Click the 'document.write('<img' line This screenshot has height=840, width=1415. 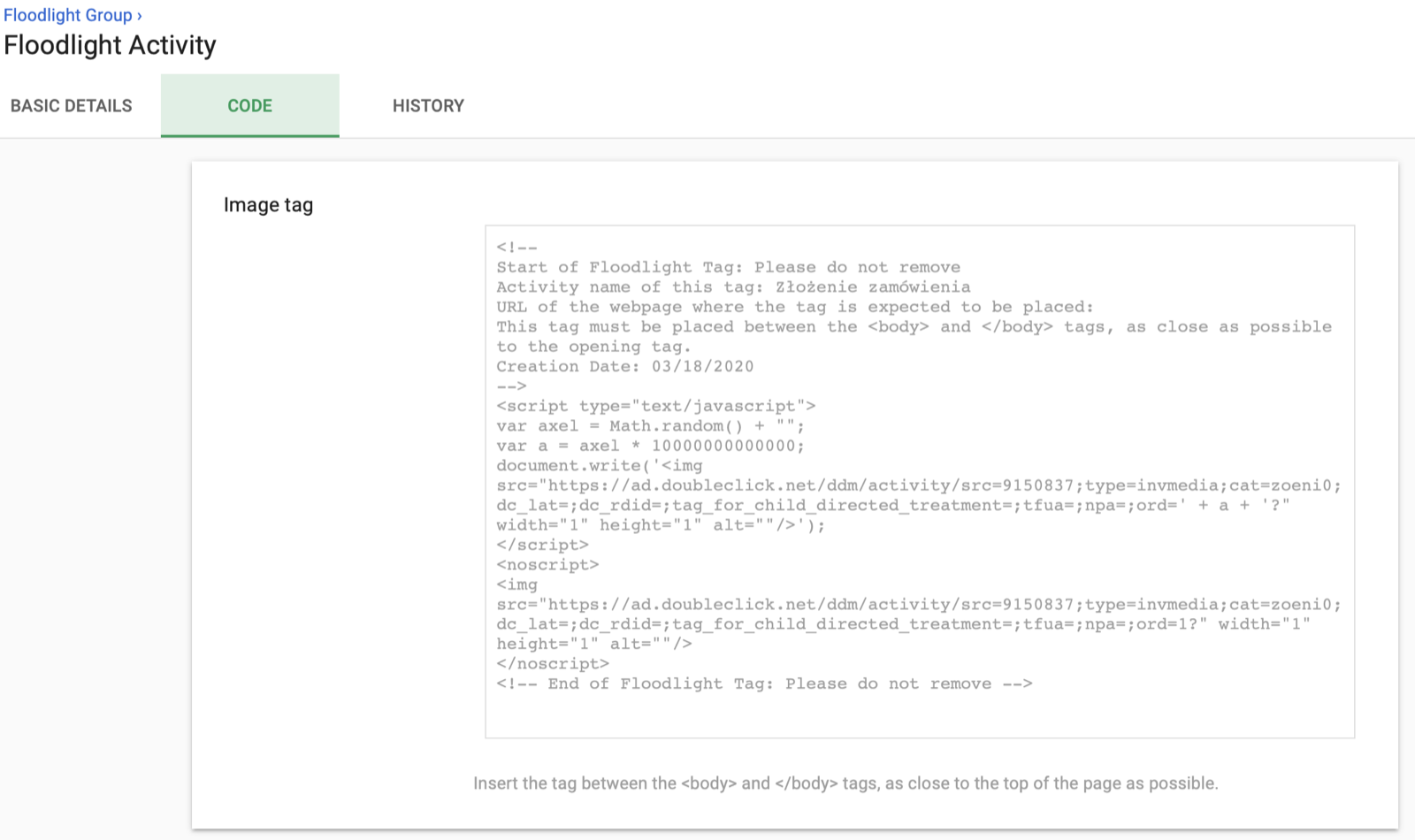pos(600,465)
